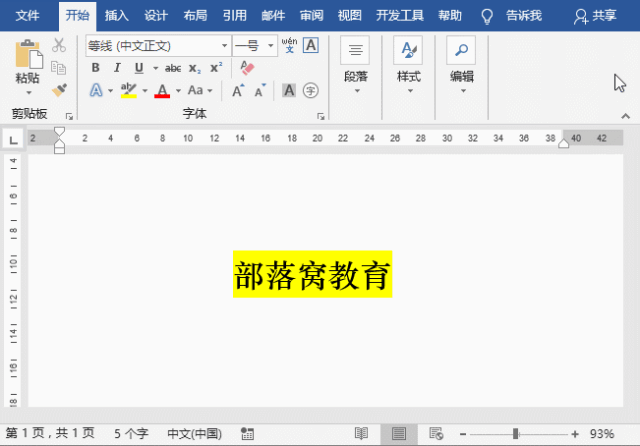Viewport: 640px width, 446px height.
Task: Click the highlighted text 部落窝教育
Action: click(x=312, y=275)
